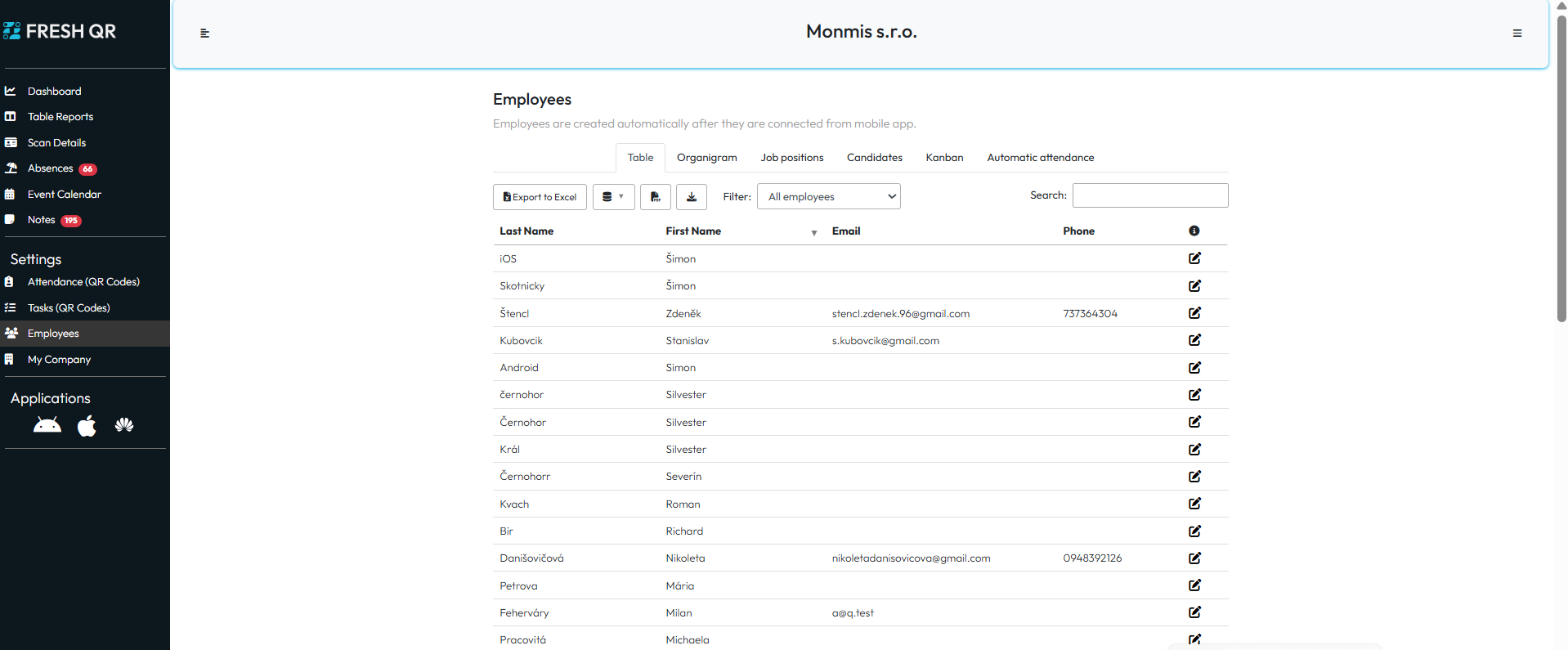The image size is (1568, 650).
Task: Sort by the First Name column
Action: (x=693, y=231)
